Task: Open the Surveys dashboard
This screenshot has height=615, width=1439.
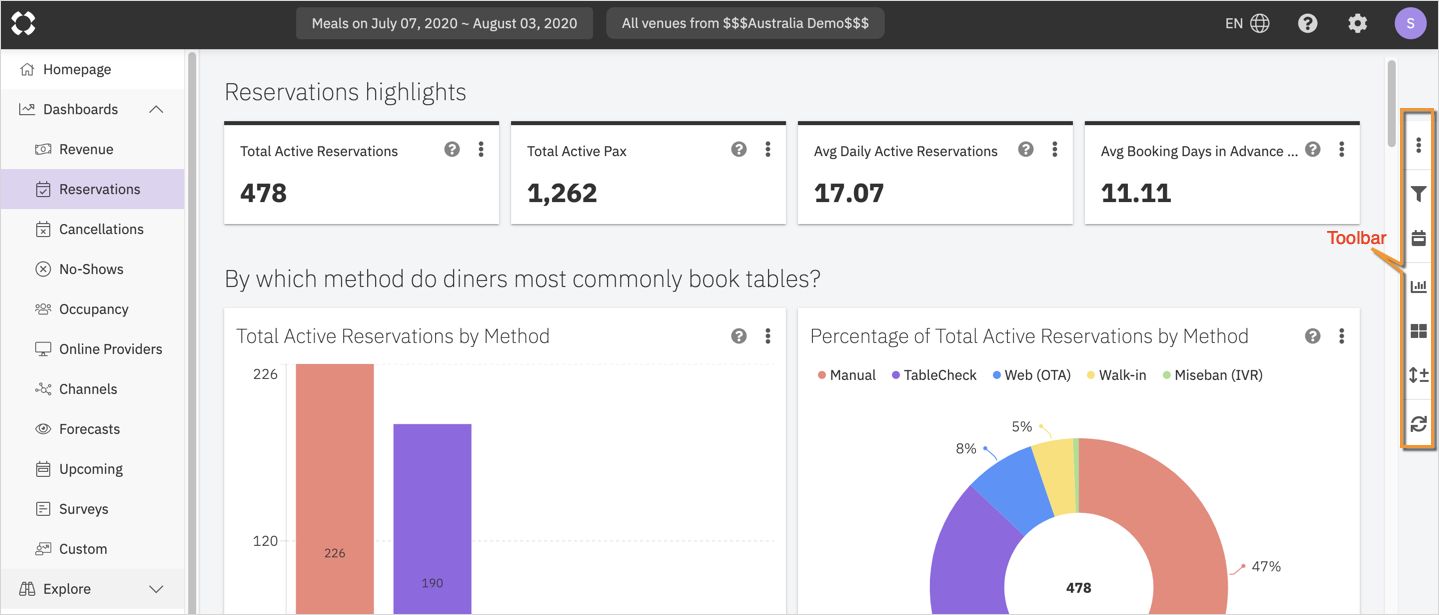Action: [x=92, y=509]
